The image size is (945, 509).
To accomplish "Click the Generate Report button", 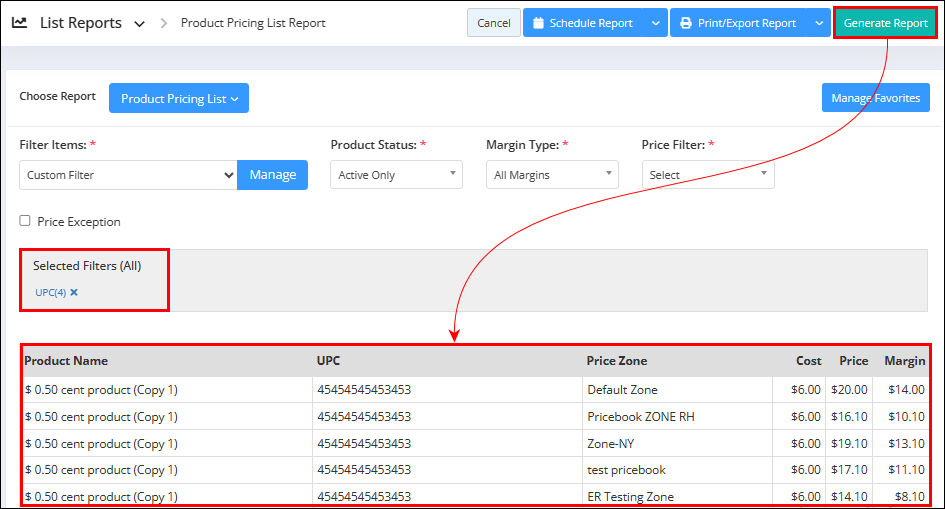I will (885, 23).
